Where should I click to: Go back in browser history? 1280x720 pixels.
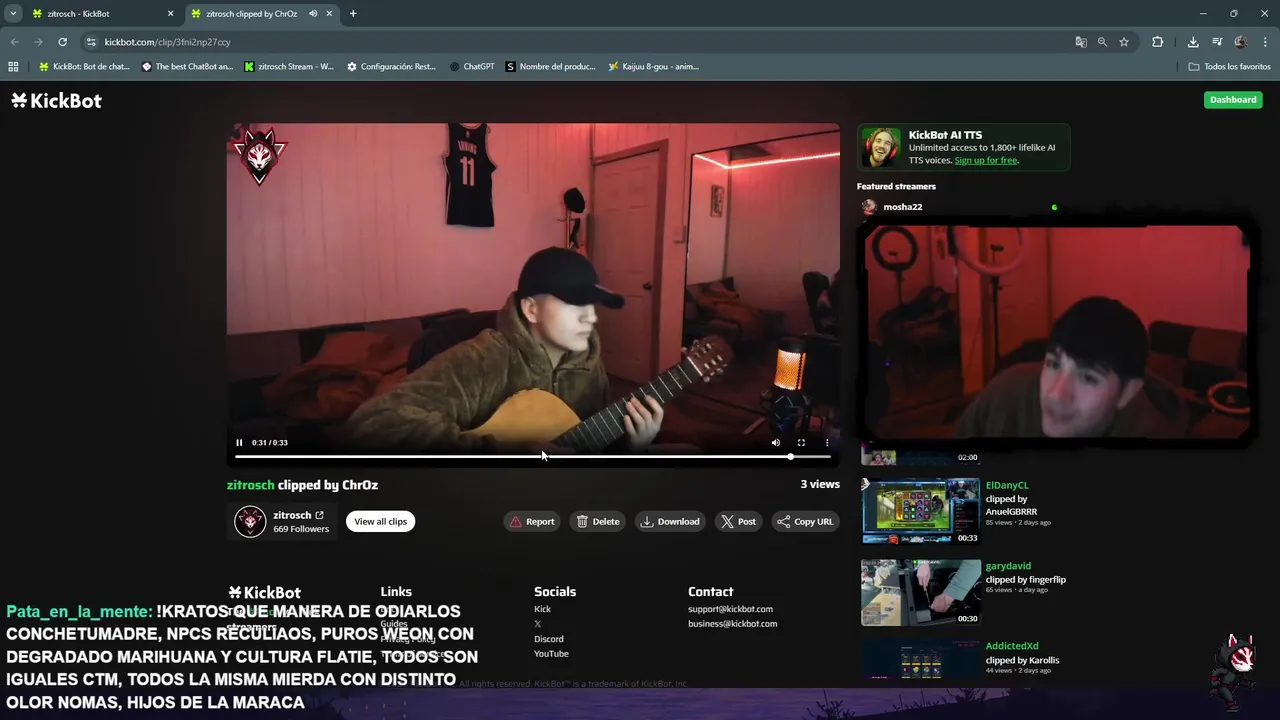click(14, 42)
